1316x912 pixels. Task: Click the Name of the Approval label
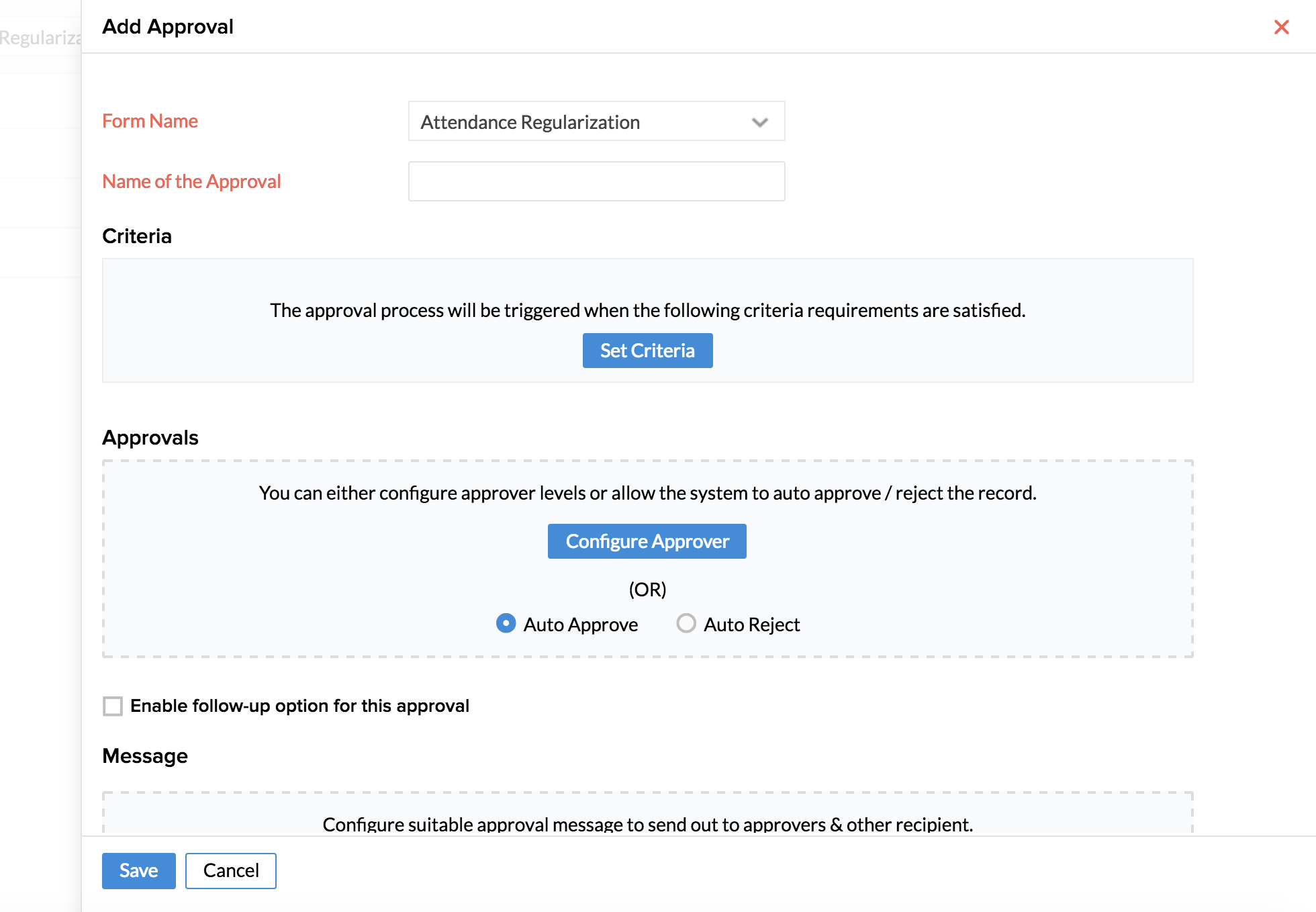191,181
